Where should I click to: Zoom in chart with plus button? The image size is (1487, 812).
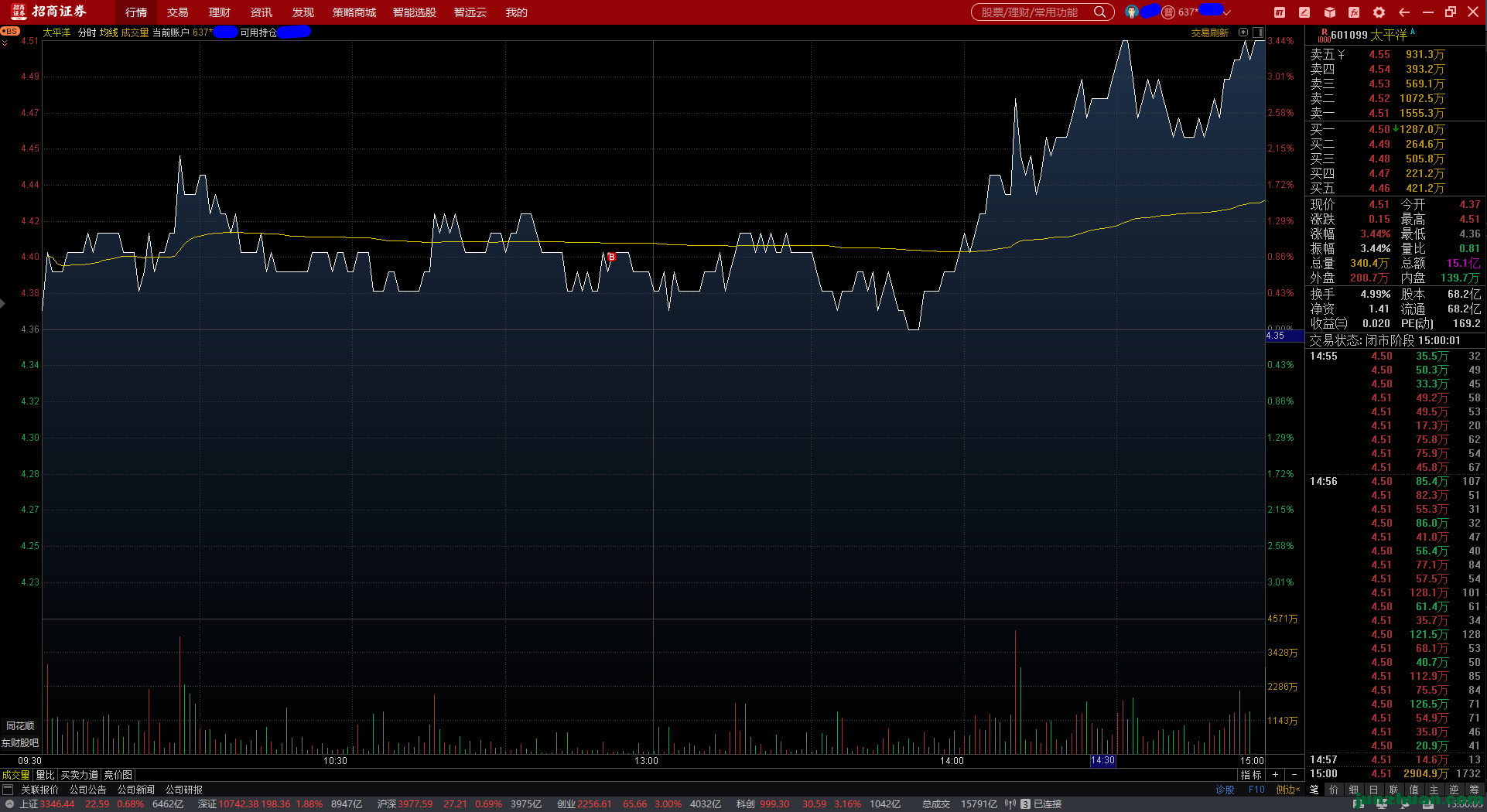[1275, 775]
